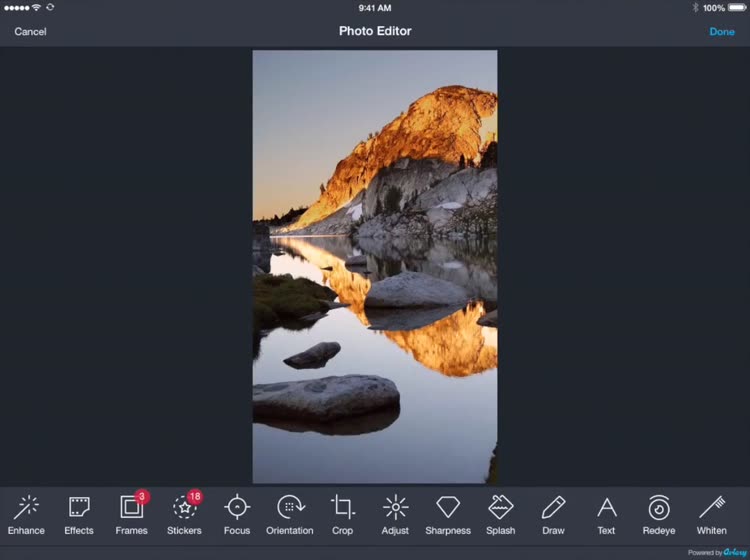This screenshot has width=750, height=560.
Task: Open the Effects tool
Action: [x=79, y=515]
